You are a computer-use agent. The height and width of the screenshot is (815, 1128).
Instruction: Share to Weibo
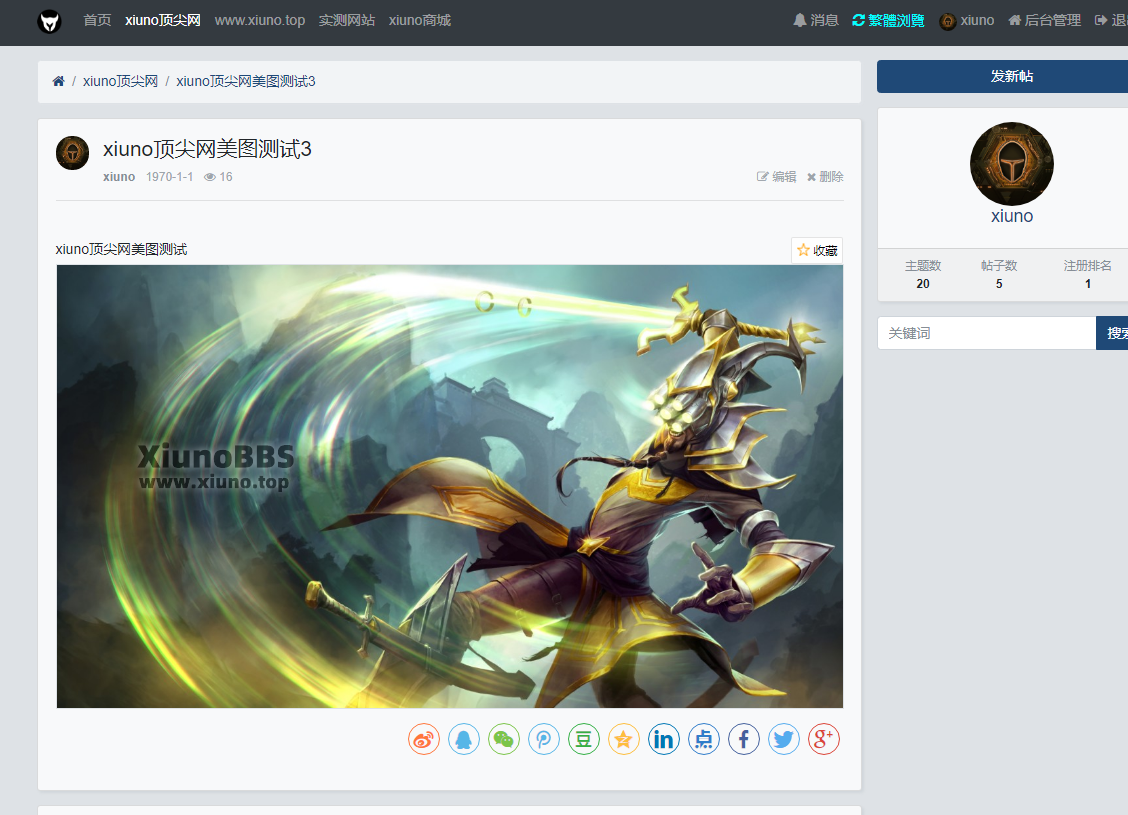(x=424, y=739)
